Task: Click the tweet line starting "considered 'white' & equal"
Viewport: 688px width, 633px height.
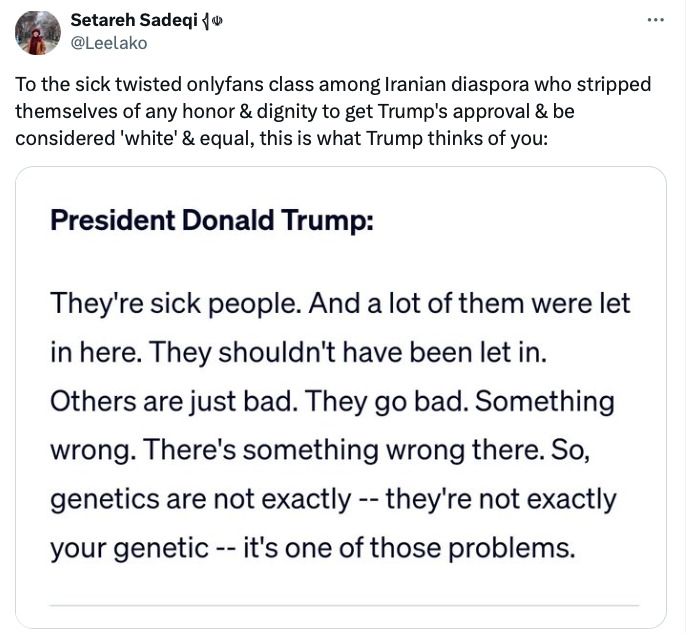Action: 281,137
